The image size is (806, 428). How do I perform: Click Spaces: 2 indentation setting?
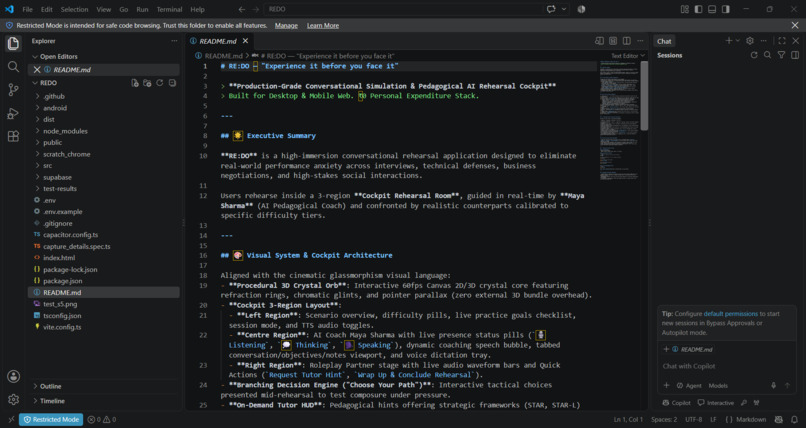(664, 420)
